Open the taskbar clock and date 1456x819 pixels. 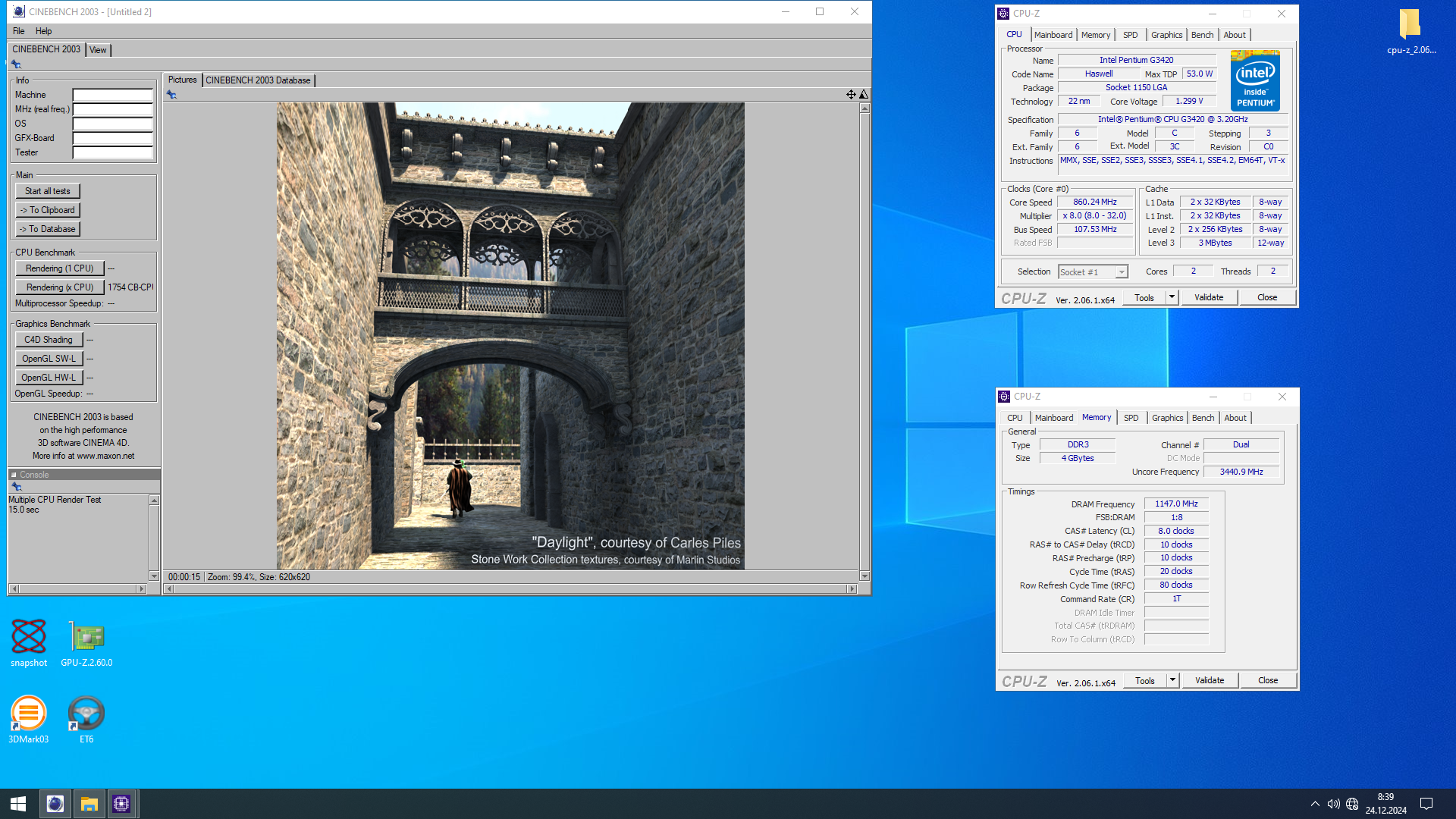[x=1386, y=804]
